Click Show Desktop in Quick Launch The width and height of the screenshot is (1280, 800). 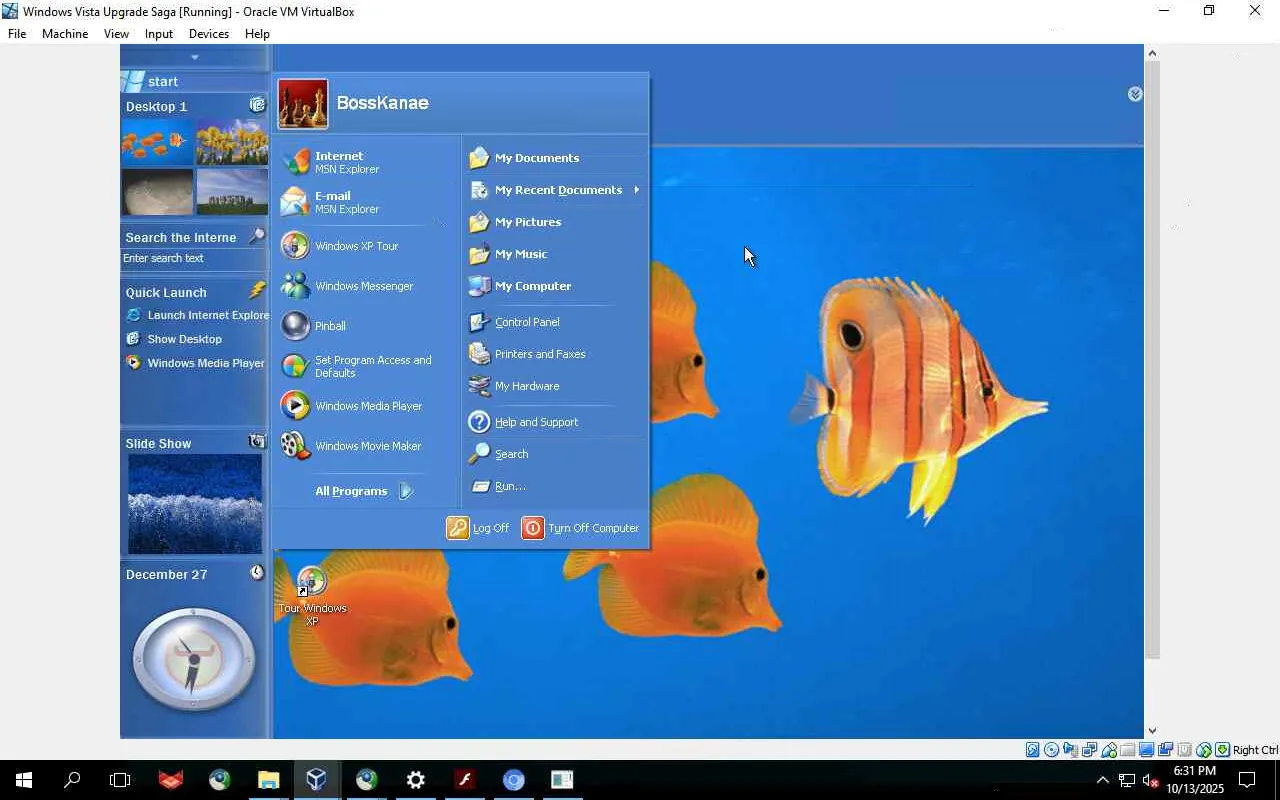[175, 339]
